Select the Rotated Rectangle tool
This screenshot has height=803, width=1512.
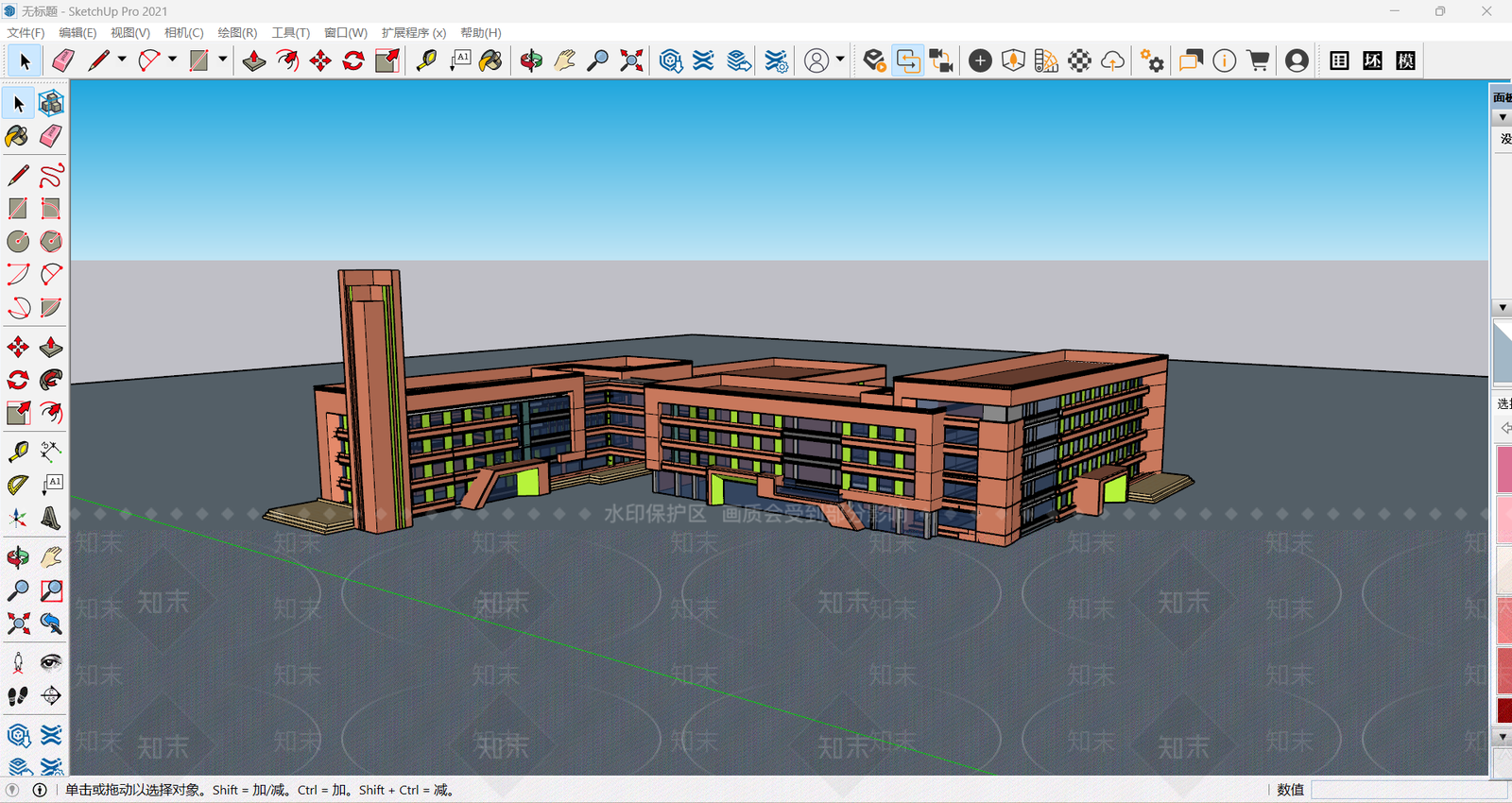coord(51,208)
